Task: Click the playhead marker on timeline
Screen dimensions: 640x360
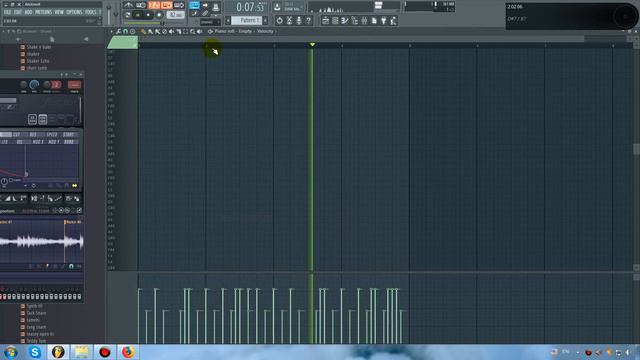Action: pyautogui.click(x=312, y=44)
